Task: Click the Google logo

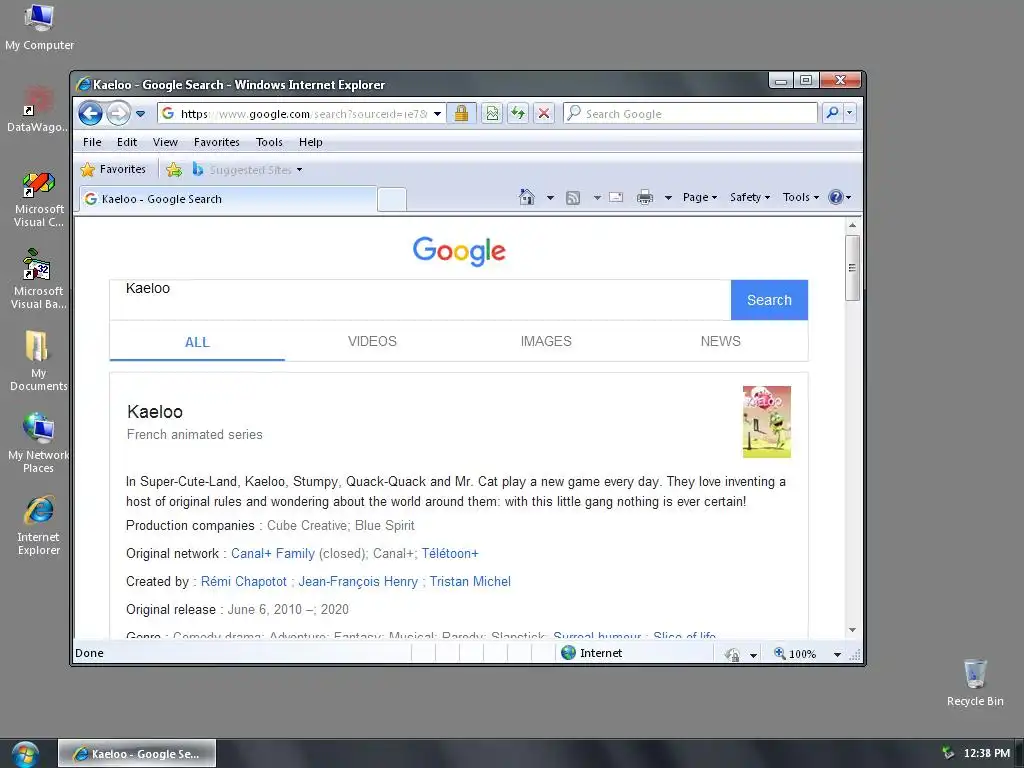Action: tap(459, 251)
